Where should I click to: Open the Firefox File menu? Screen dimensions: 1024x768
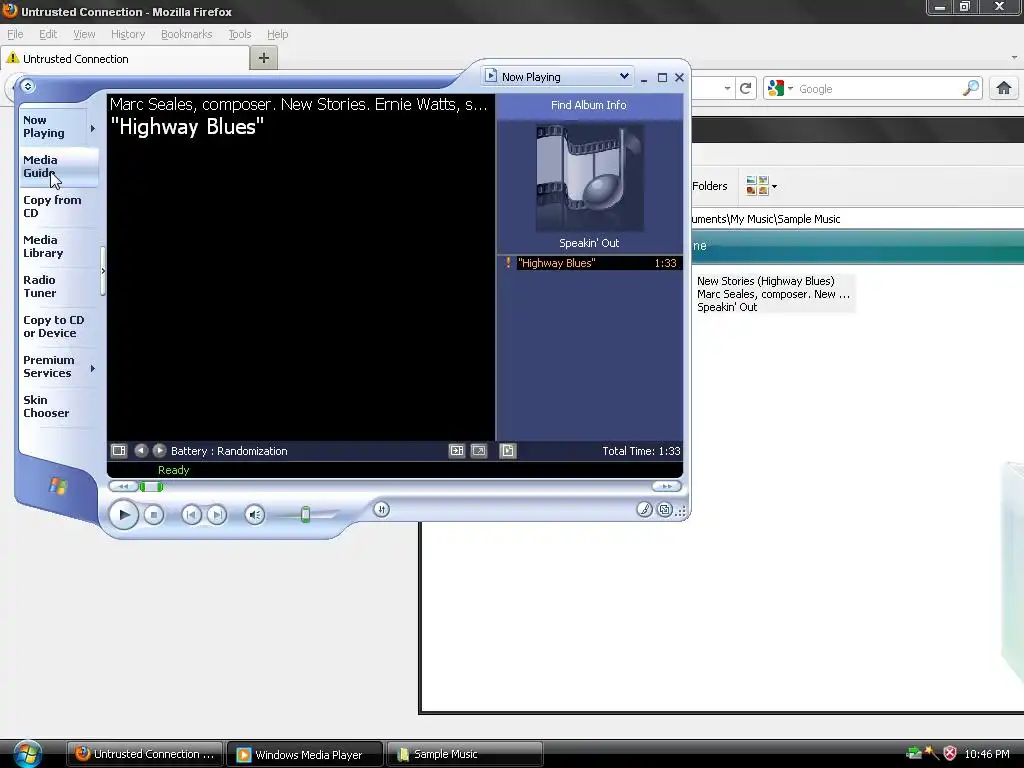pos(15,34)
